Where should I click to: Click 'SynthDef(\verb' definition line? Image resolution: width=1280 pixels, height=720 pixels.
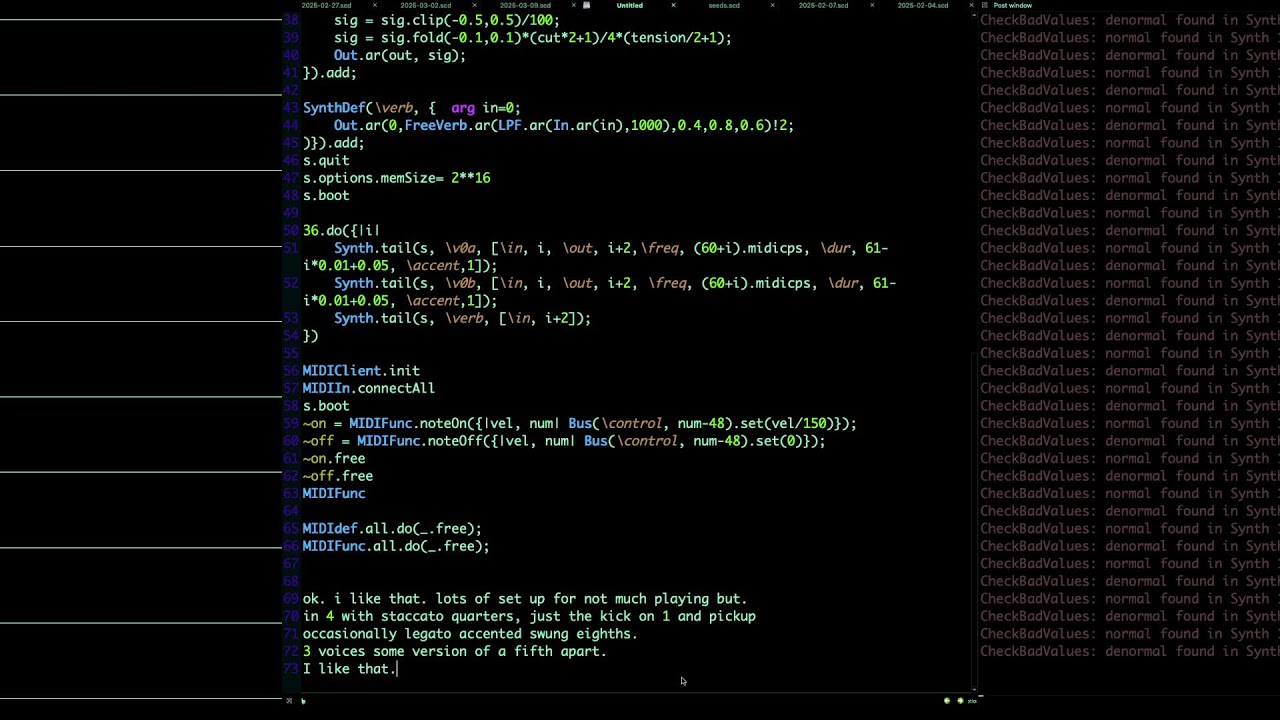click(412, 108)
